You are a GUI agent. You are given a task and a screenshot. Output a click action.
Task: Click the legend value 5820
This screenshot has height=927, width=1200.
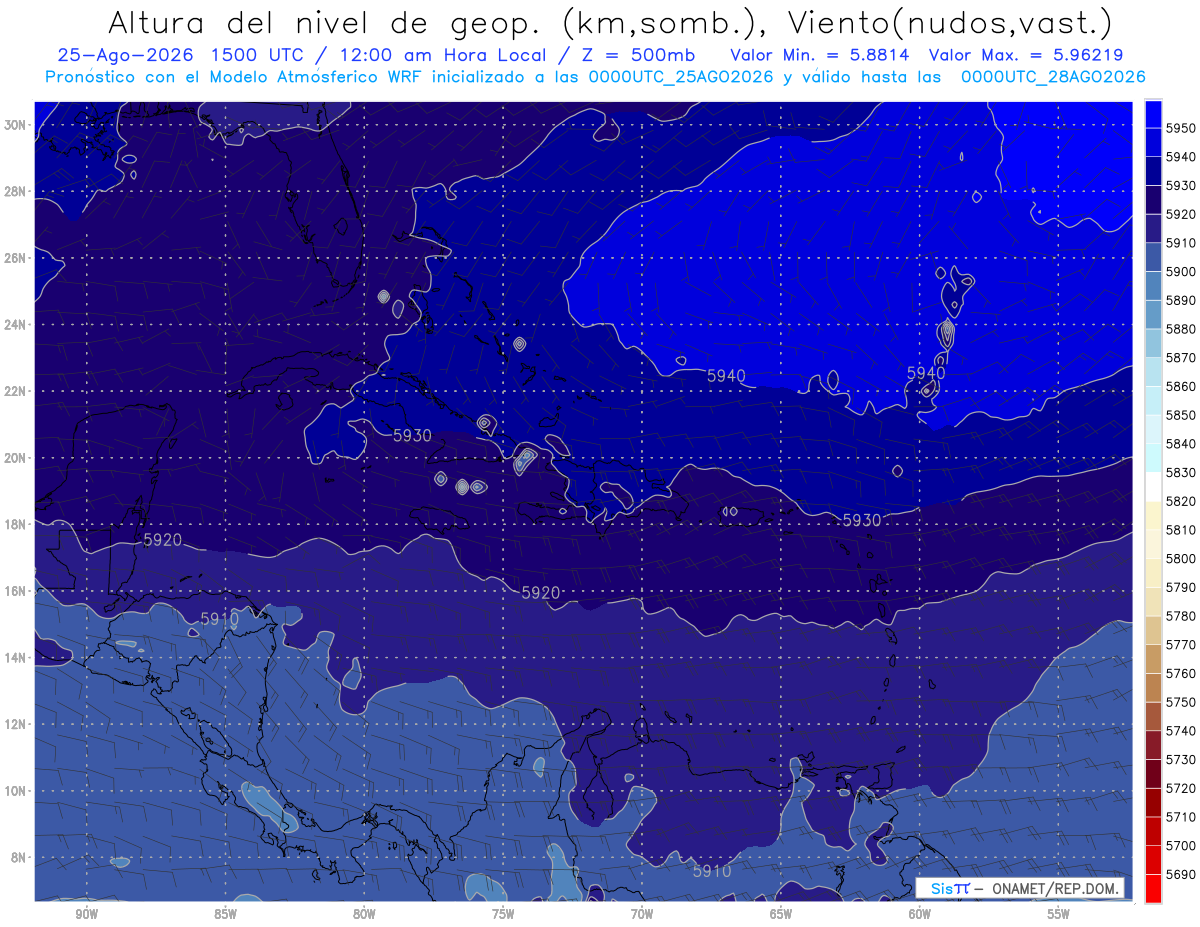click(1180, 501)
